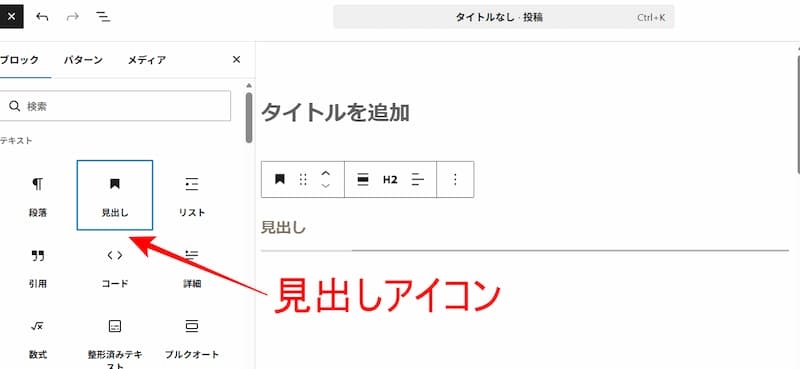Insert the 整形済みテキスト preformatted block
Screen dimensions: 800x369
(x=115, y=338)
